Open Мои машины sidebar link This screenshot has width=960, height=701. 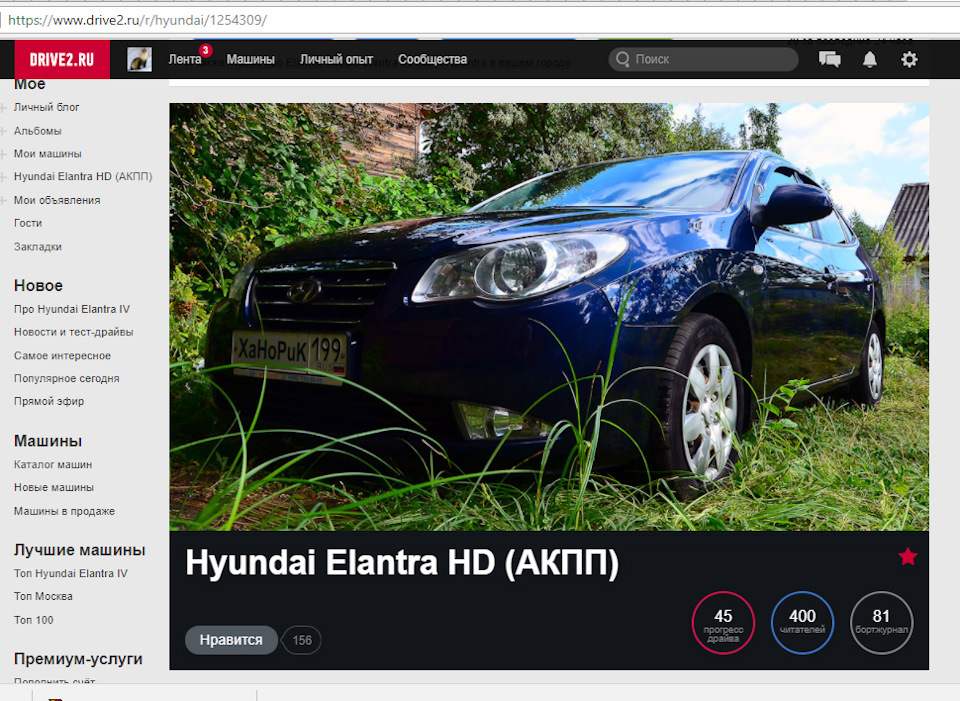(x=48, y=154)
